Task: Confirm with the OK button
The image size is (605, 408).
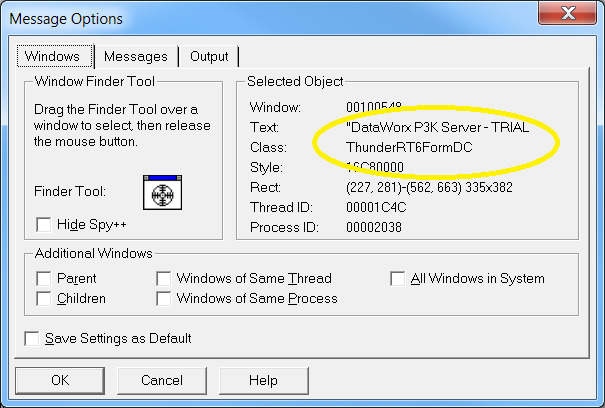Action: [60, 381]
